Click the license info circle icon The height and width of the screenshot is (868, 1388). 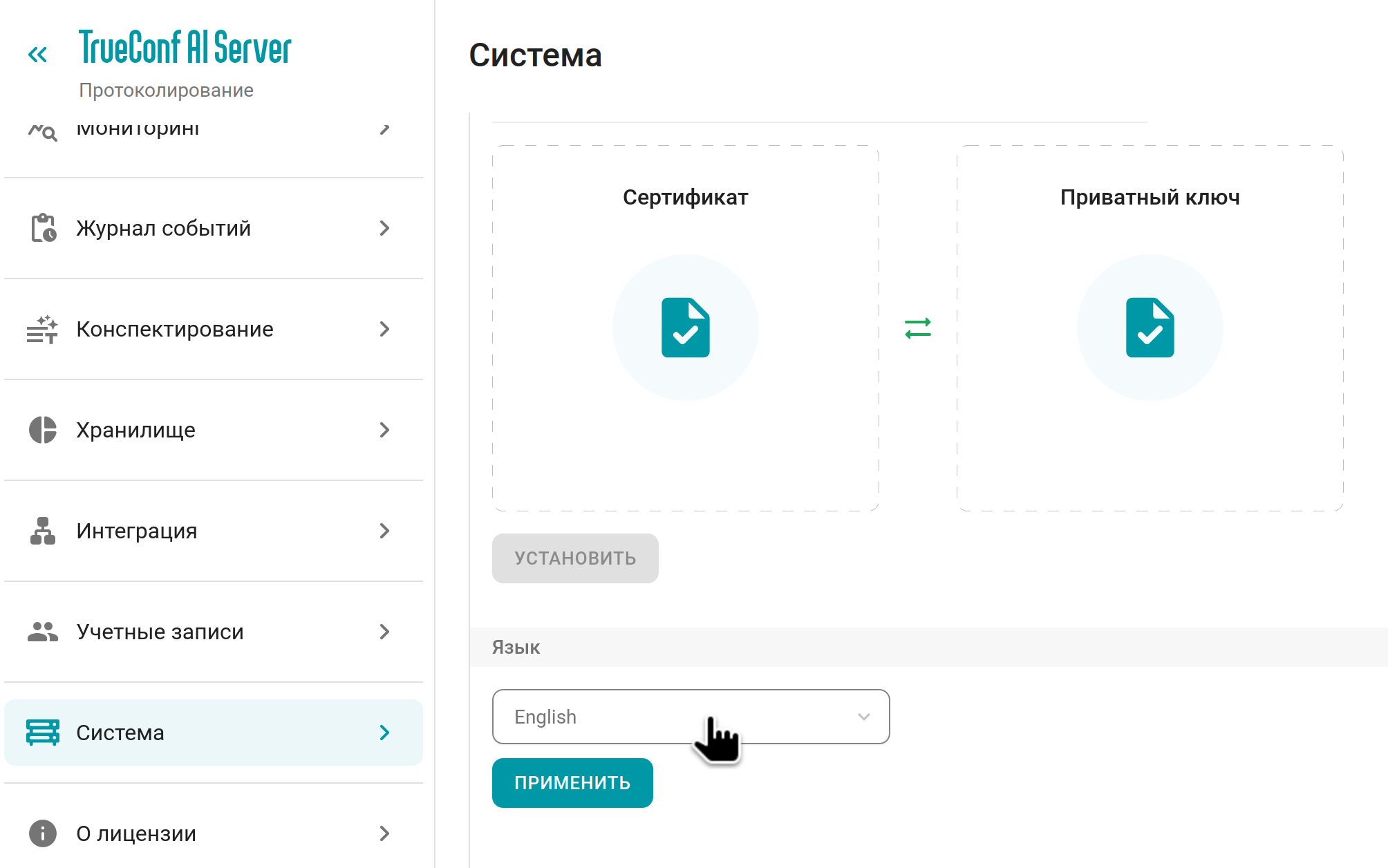point(43,833)
